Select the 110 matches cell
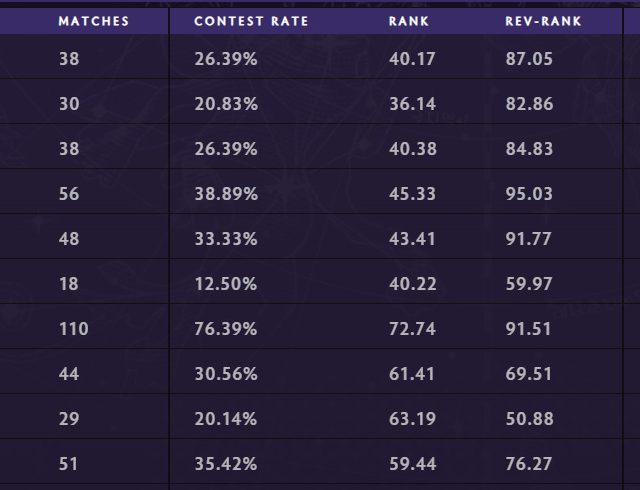The image size is (640, 490). pos(73,329)
